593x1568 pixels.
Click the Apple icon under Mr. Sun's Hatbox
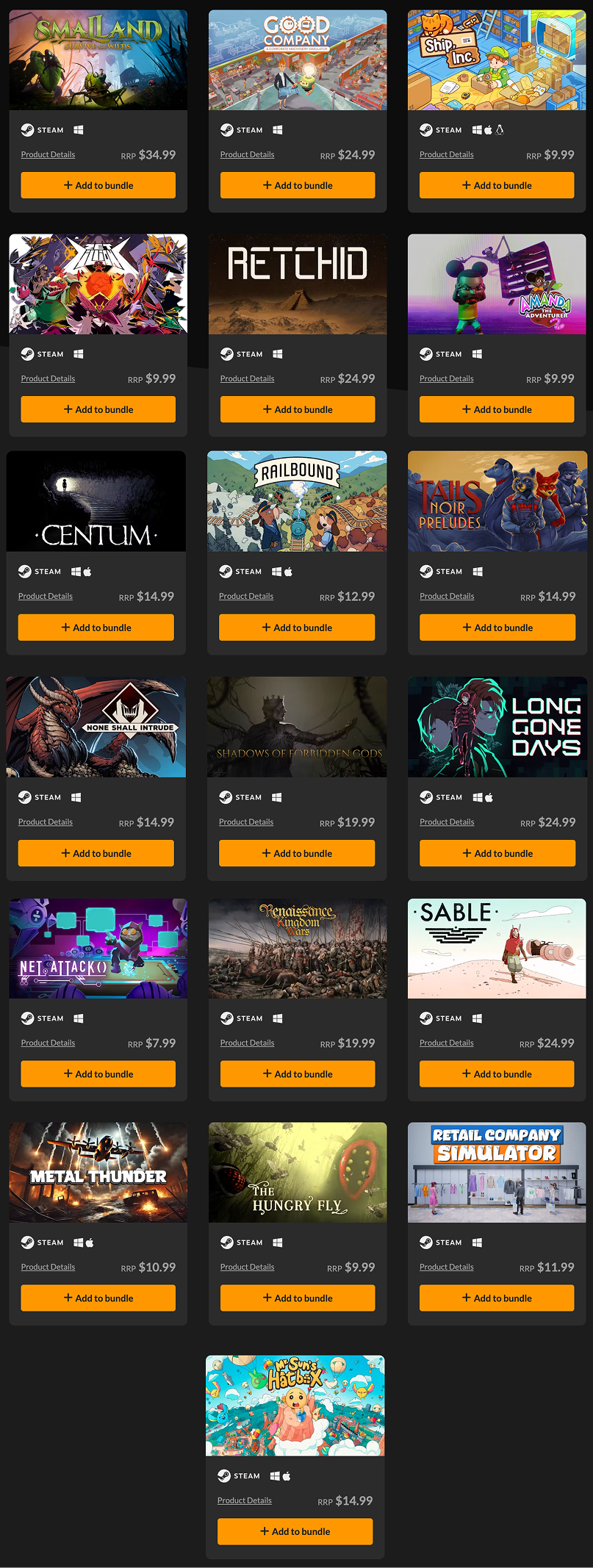click(286, 1476)
